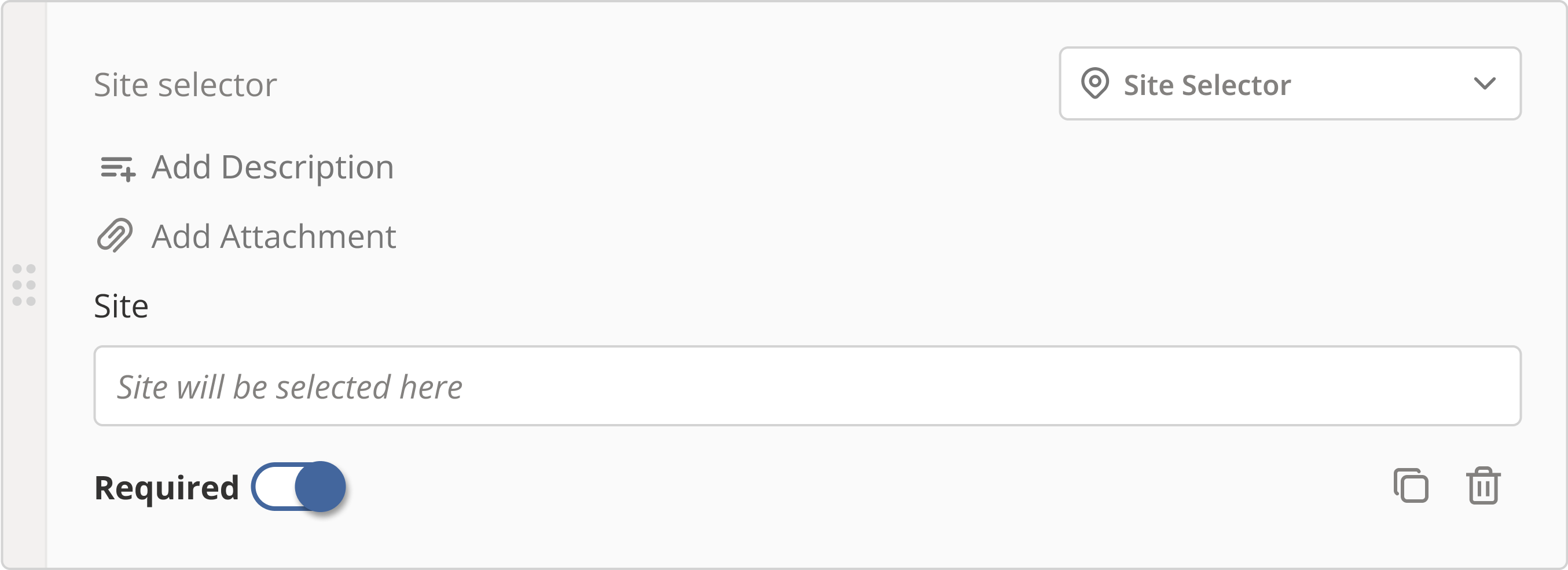Click the paperclip attachment icon

(x=115, y=236)
